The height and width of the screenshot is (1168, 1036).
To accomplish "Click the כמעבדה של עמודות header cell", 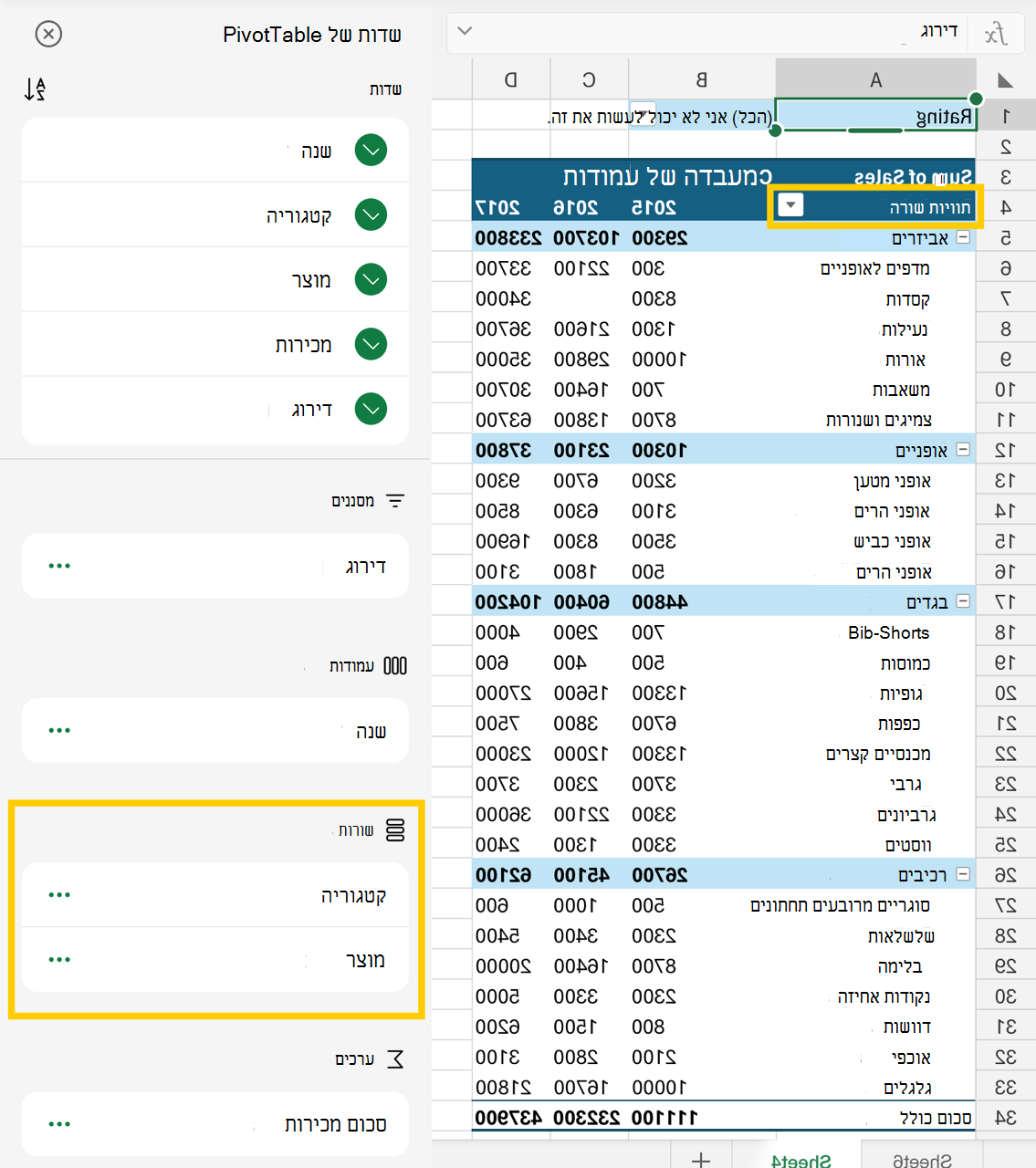I will [667, 176].
